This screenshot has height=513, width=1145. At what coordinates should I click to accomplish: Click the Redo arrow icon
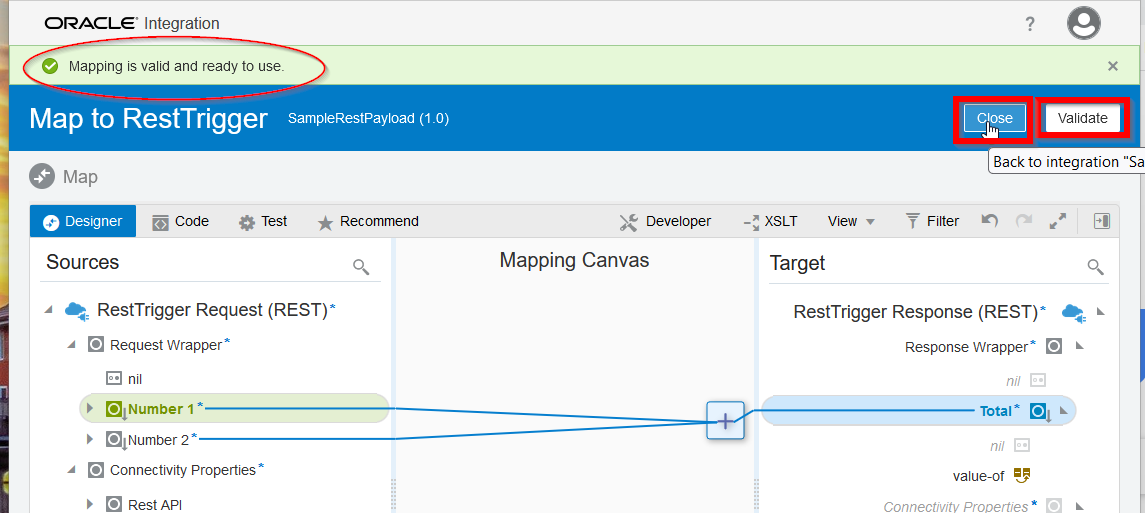pos(1024,220)
